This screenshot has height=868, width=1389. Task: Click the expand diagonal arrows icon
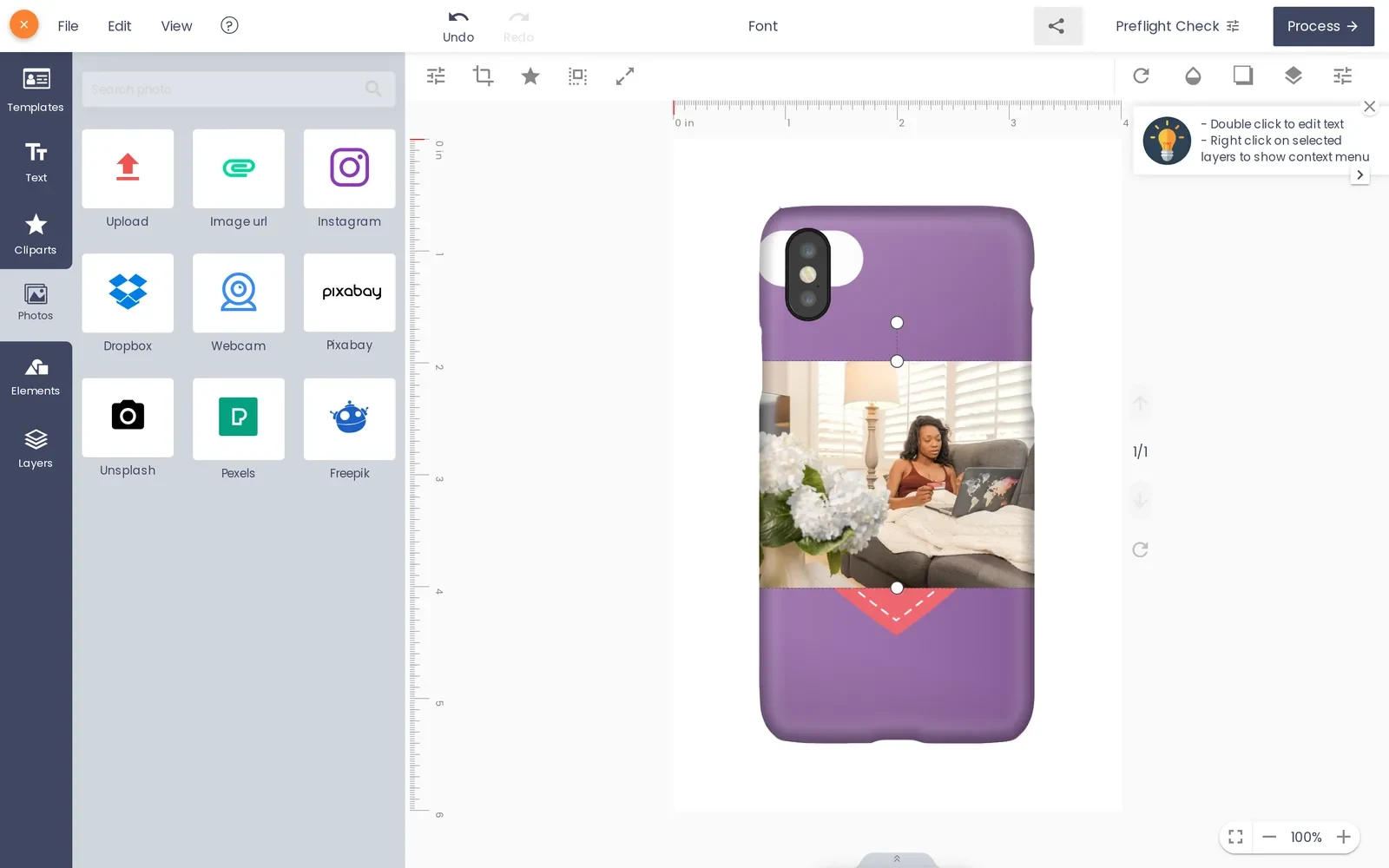pyautogui.click(x=625, y=76)
